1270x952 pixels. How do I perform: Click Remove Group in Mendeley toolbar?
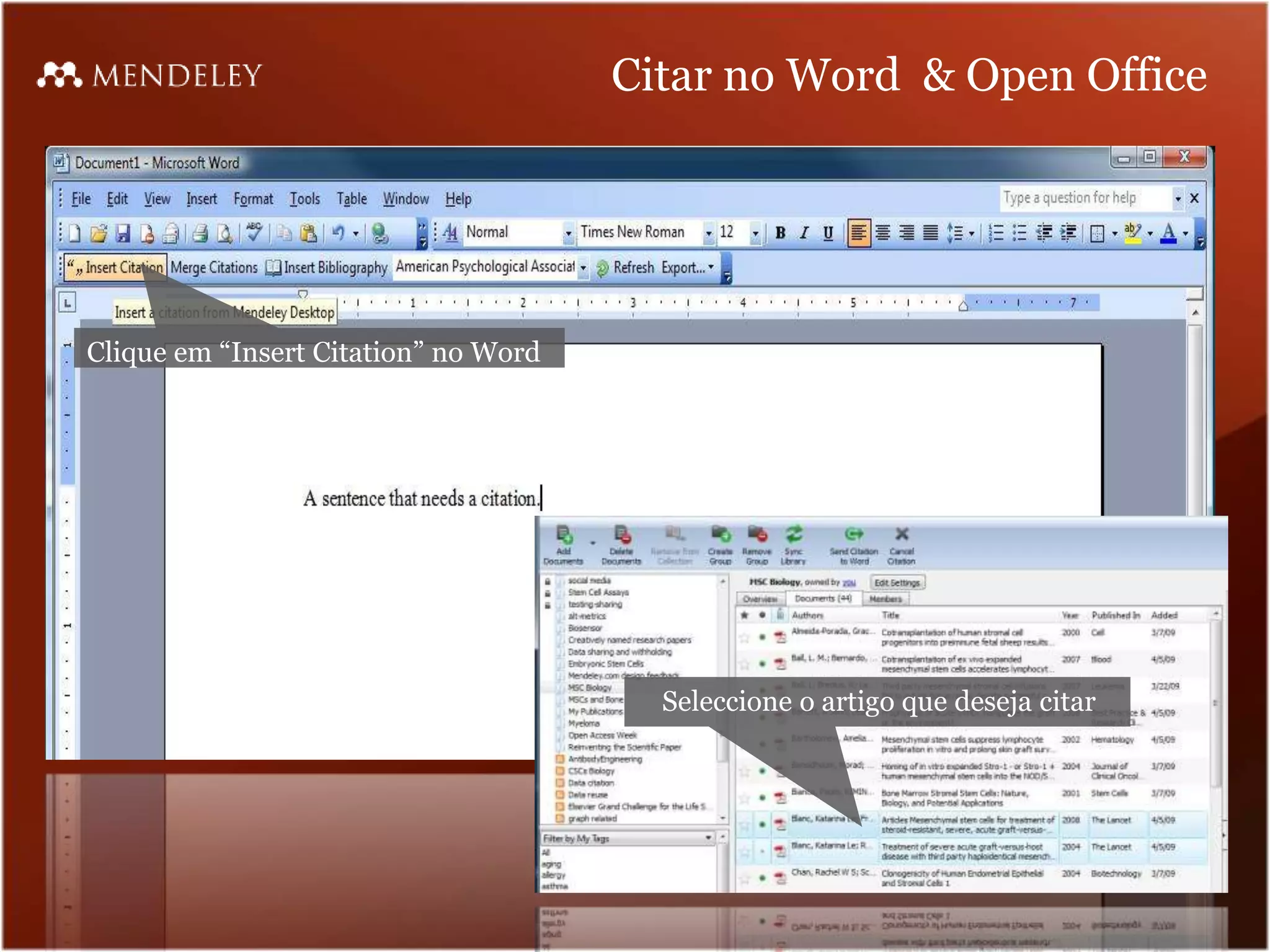(x=757, y=545)
